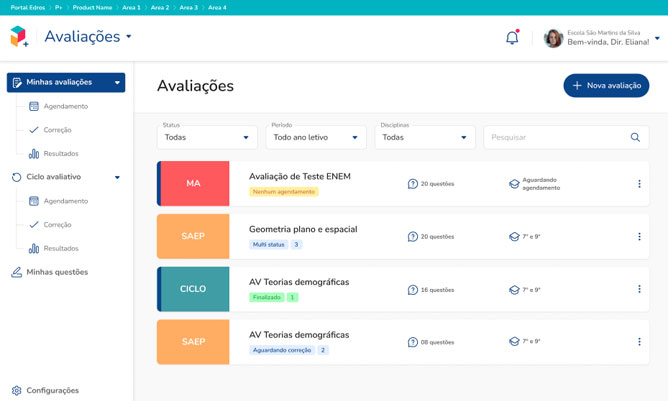This screenshot has width=668, height=401.
Task: Click the checkmark icon under Minhas avaliações
Action: pyautogui.click(x=34, y=130)
